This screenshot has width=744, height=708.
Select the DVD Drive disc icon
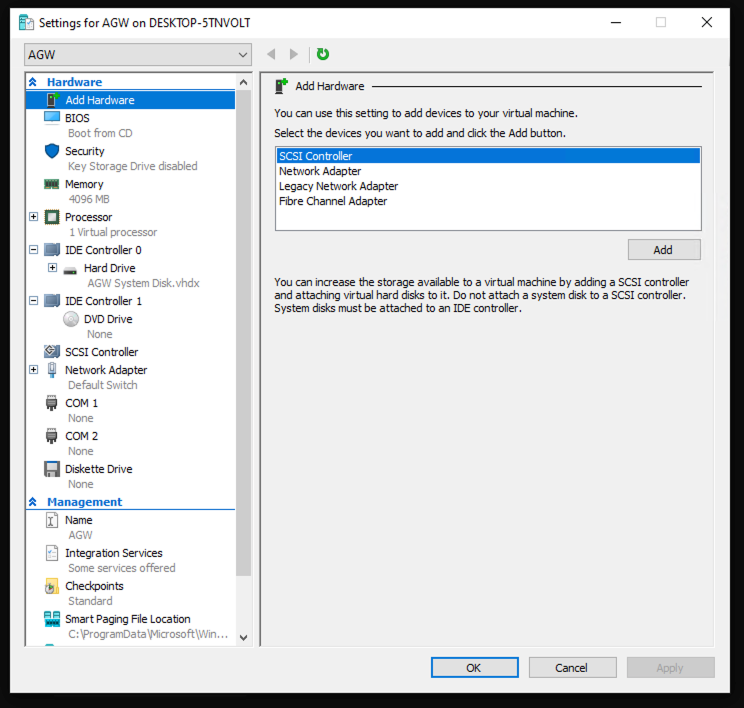click(x=71, y=319)
